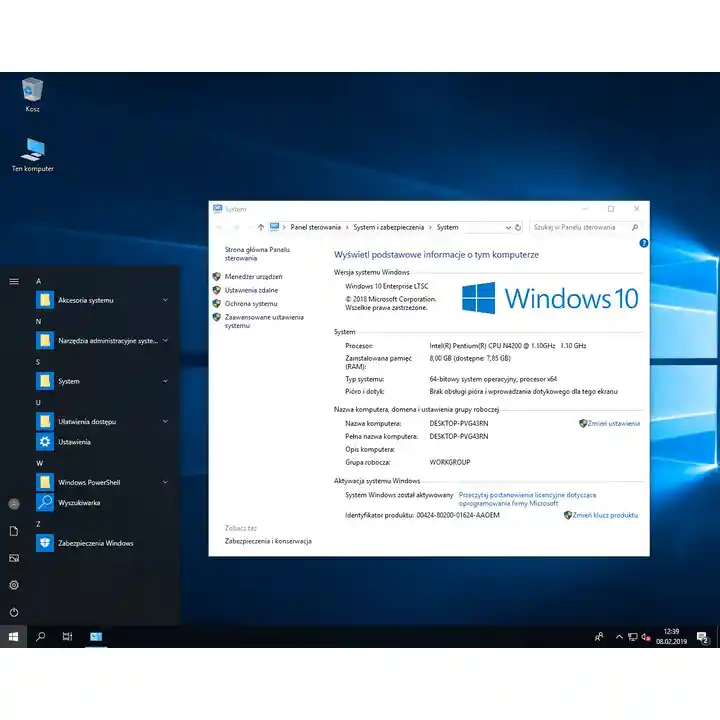Open Windows PowerShell folder in Start menu
This screenshot has height=720, width=720.
(103, 482)
